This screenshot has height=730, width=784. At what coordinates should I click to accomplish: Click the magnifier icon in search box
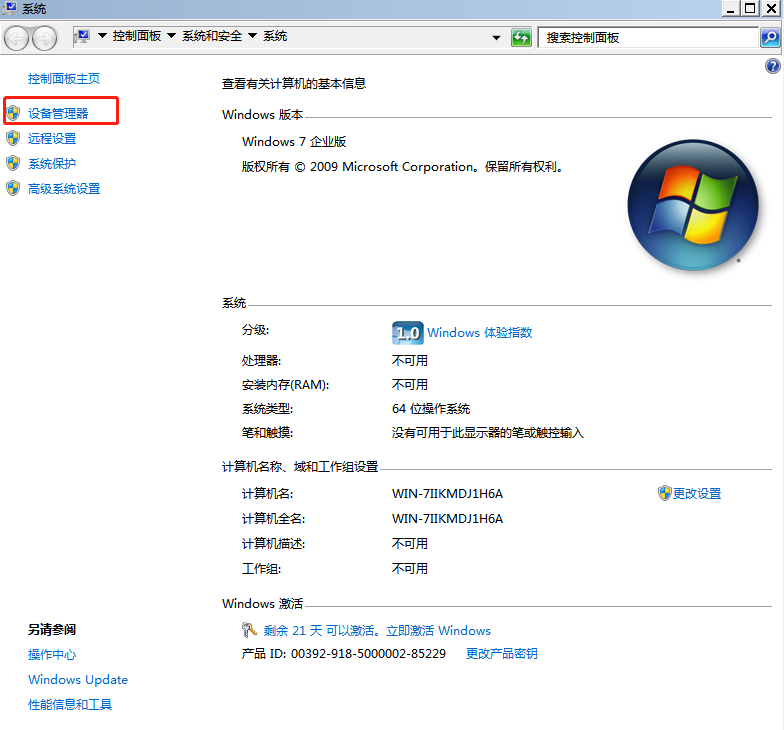pyautogui.click(x=769, y=38)
